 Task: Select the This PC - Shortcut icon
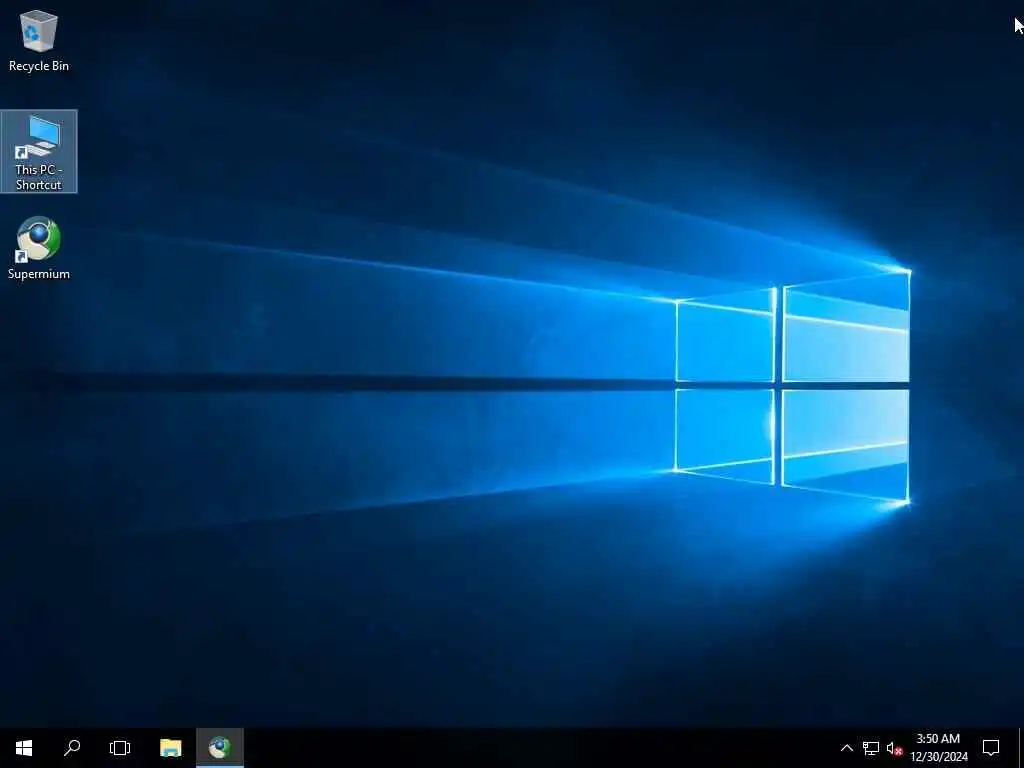pyautogui.click(x=39, y=152)
